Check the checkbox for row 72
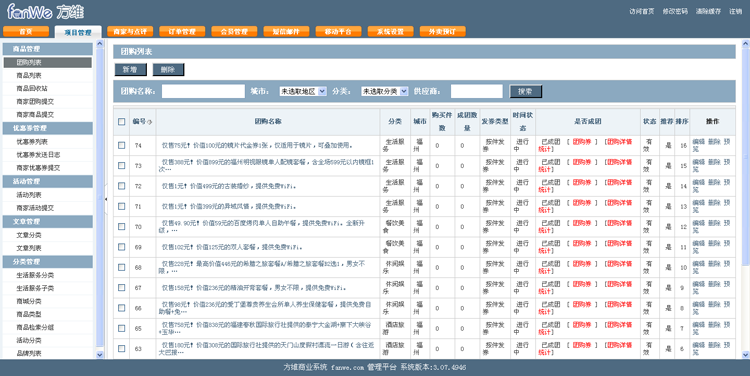The image size is (750, 376). (x=121, y=186)
